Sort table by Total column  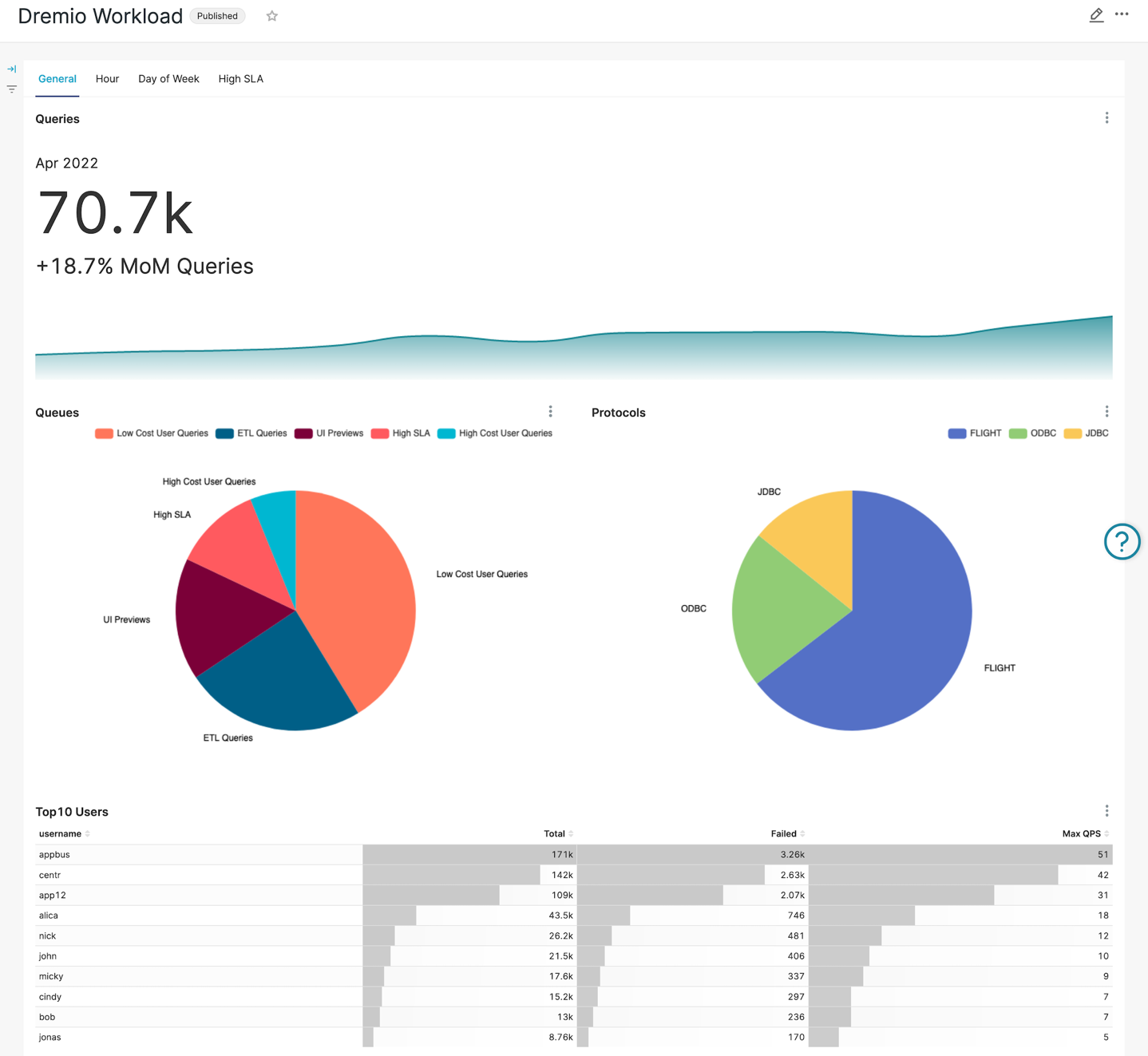tap(559, 834)
